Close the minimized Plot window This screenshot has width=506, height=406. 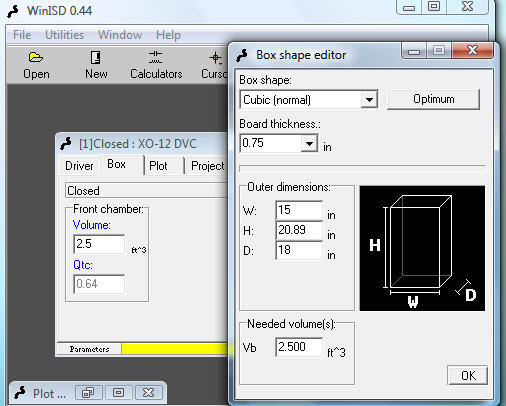[x=149, y=393]
